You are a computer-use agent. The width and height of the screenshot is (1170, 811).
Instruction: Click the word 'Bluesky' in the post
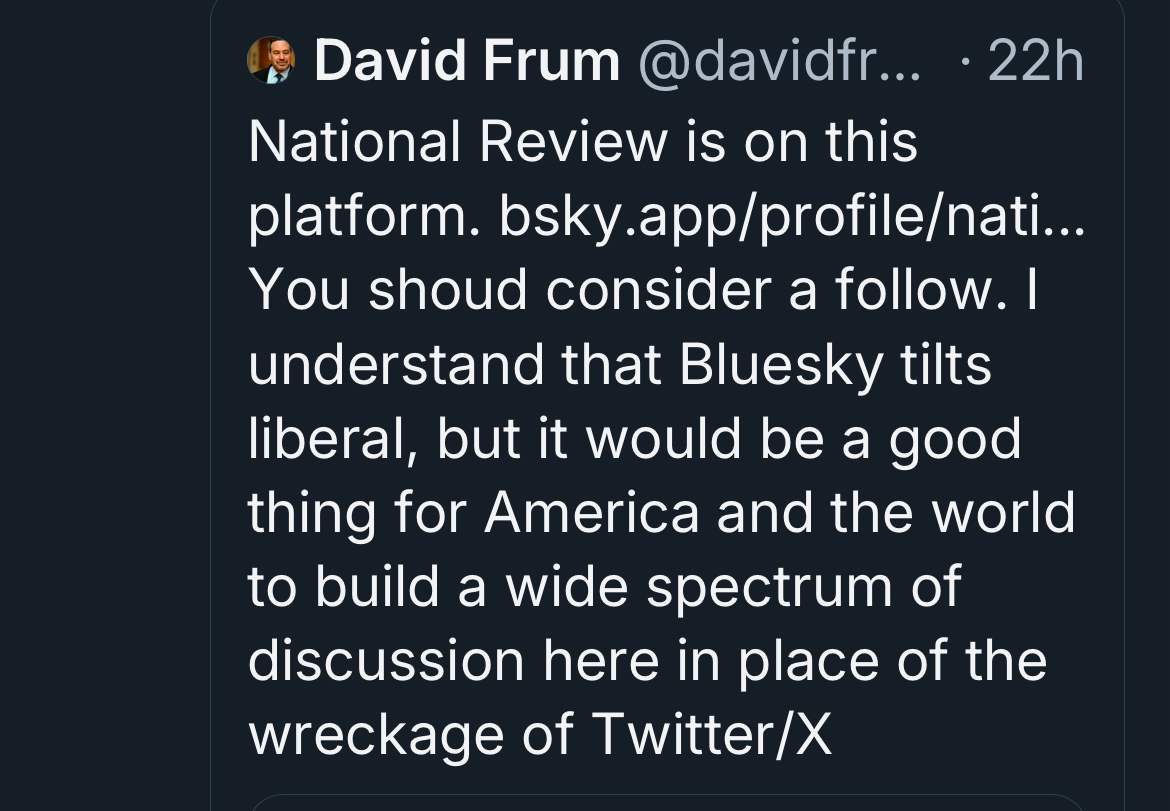(x=781, y=363)
